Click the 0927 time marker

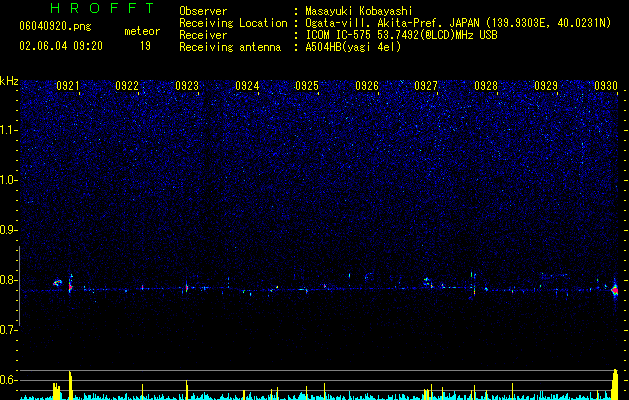[x=426, y=86]
